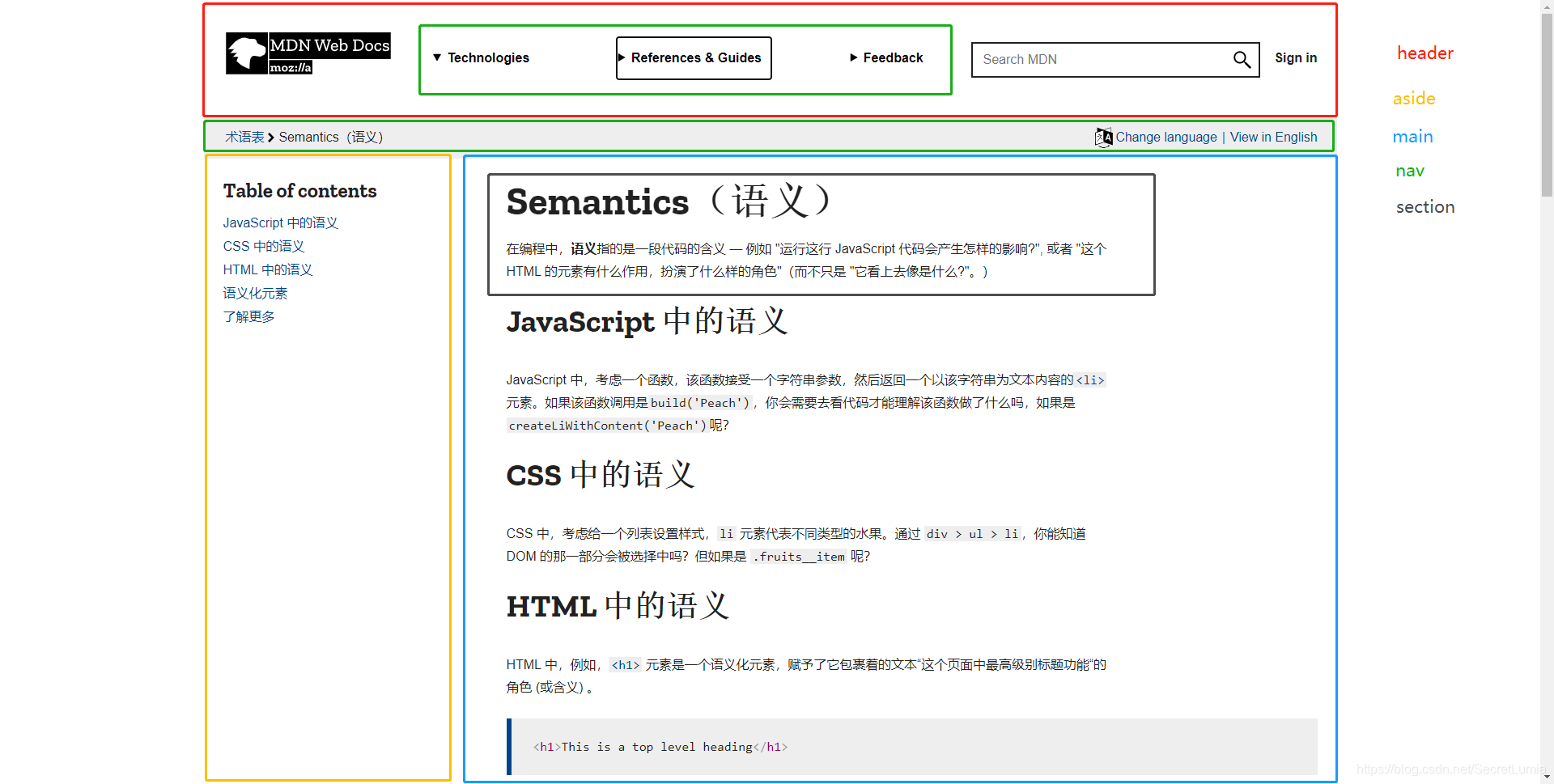Expand the Feedback menu arrow
The image size is (1554, 784).
pos(854,57)
